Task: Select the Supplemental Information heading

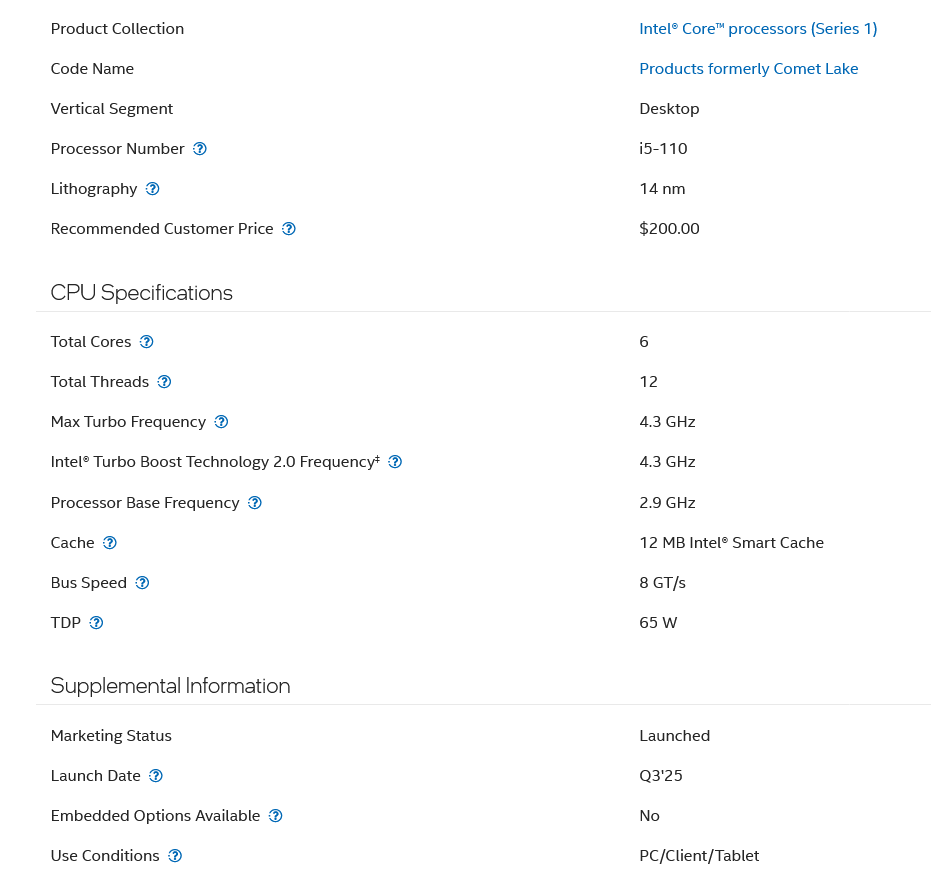Action: 170,685
